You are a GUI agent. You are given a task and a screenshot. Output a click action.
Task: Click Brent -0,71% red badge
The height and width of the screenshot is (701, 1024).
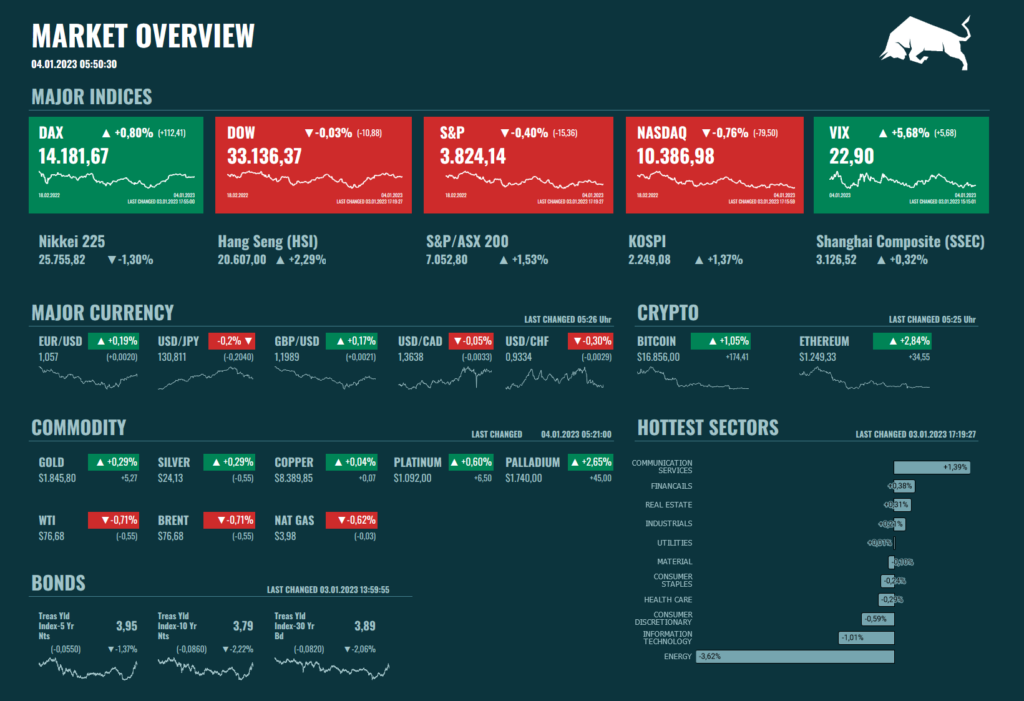tap(229, 521)
